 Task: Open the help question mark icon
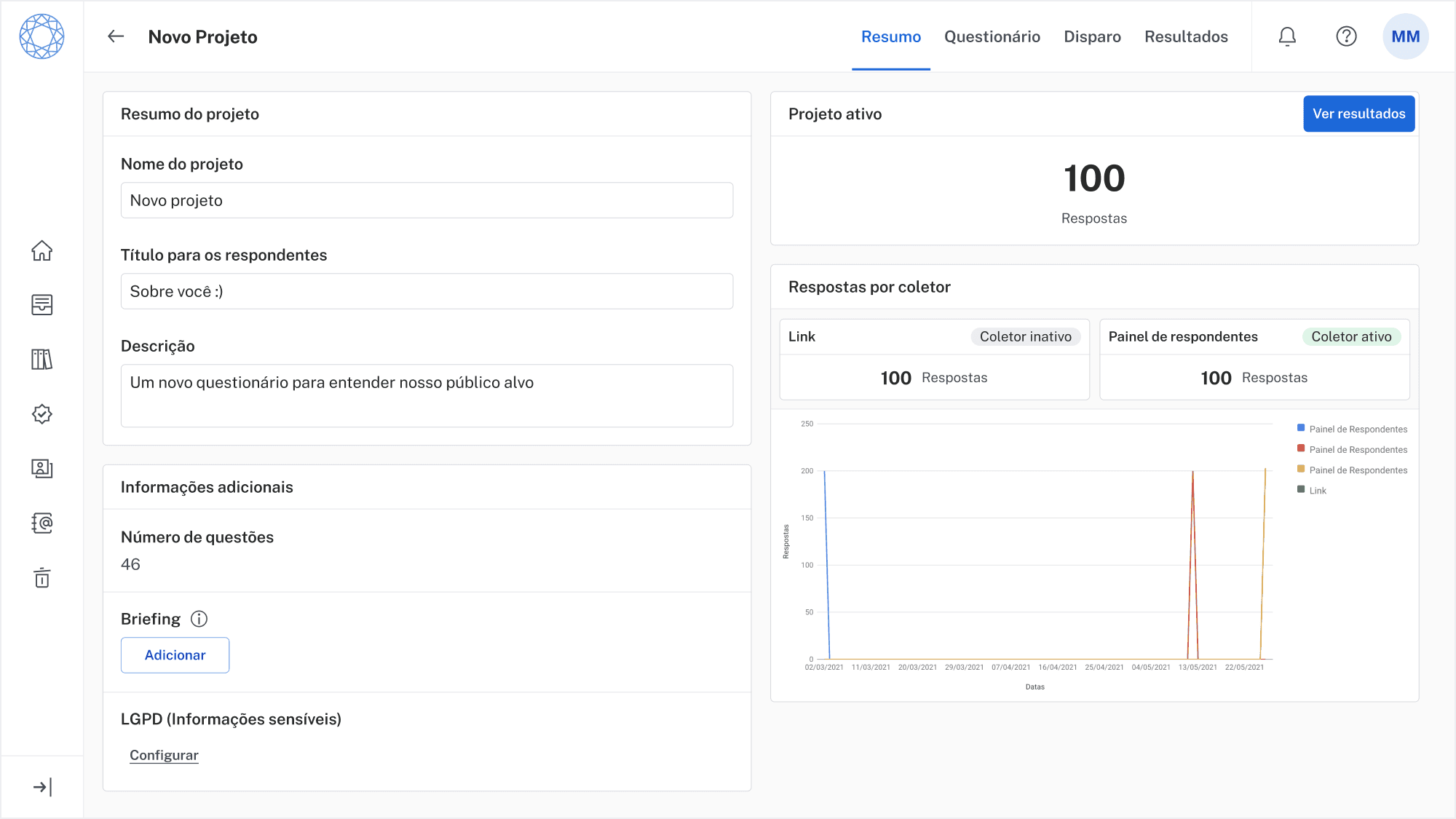[x=1346, y=36]
